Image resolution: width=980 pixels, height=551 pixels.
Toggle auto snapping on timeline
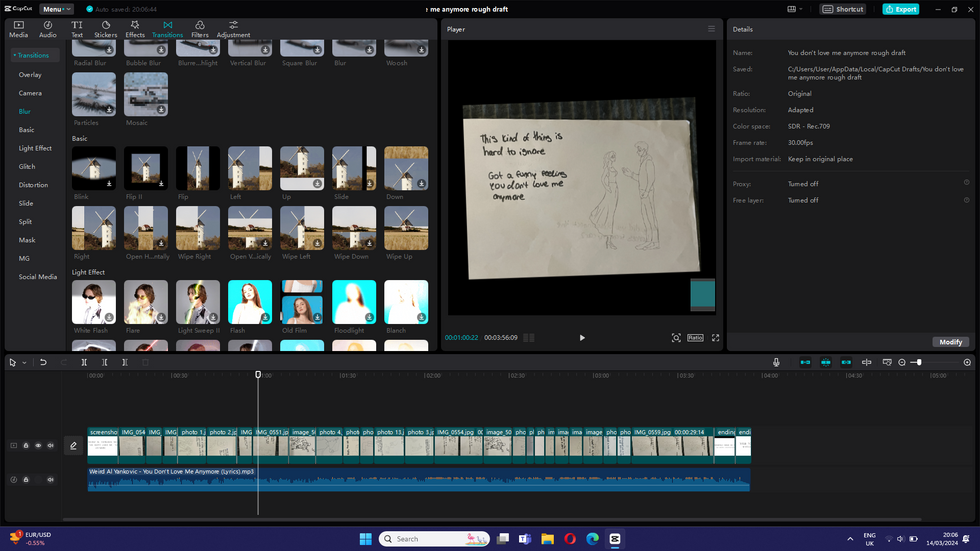(826, 362)
